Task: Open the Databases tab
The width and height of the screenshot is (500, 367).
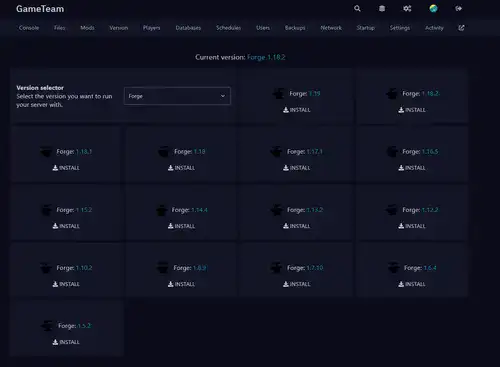Action: [x=188, y=28]
